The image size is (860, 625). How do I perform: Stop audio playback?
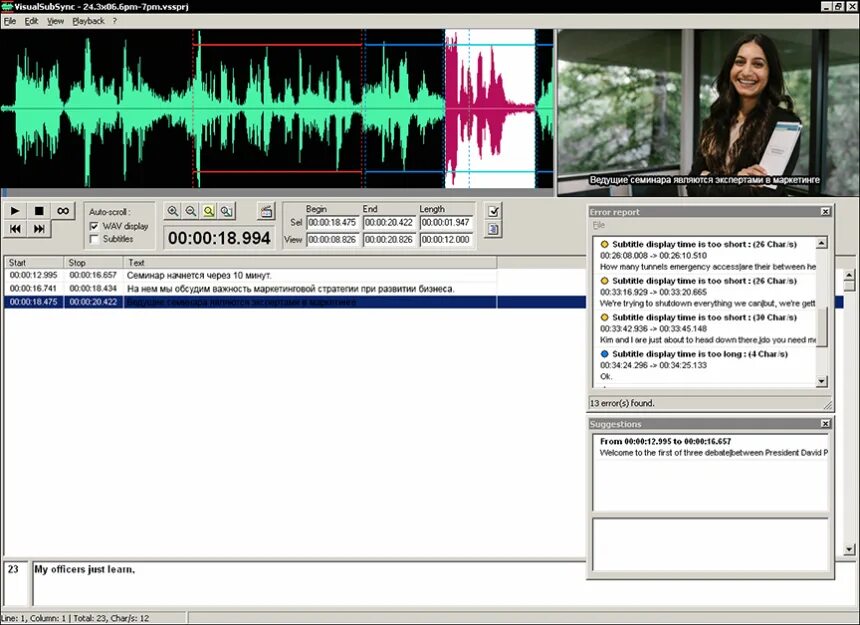pyautogui.click(x=39, y=211)
